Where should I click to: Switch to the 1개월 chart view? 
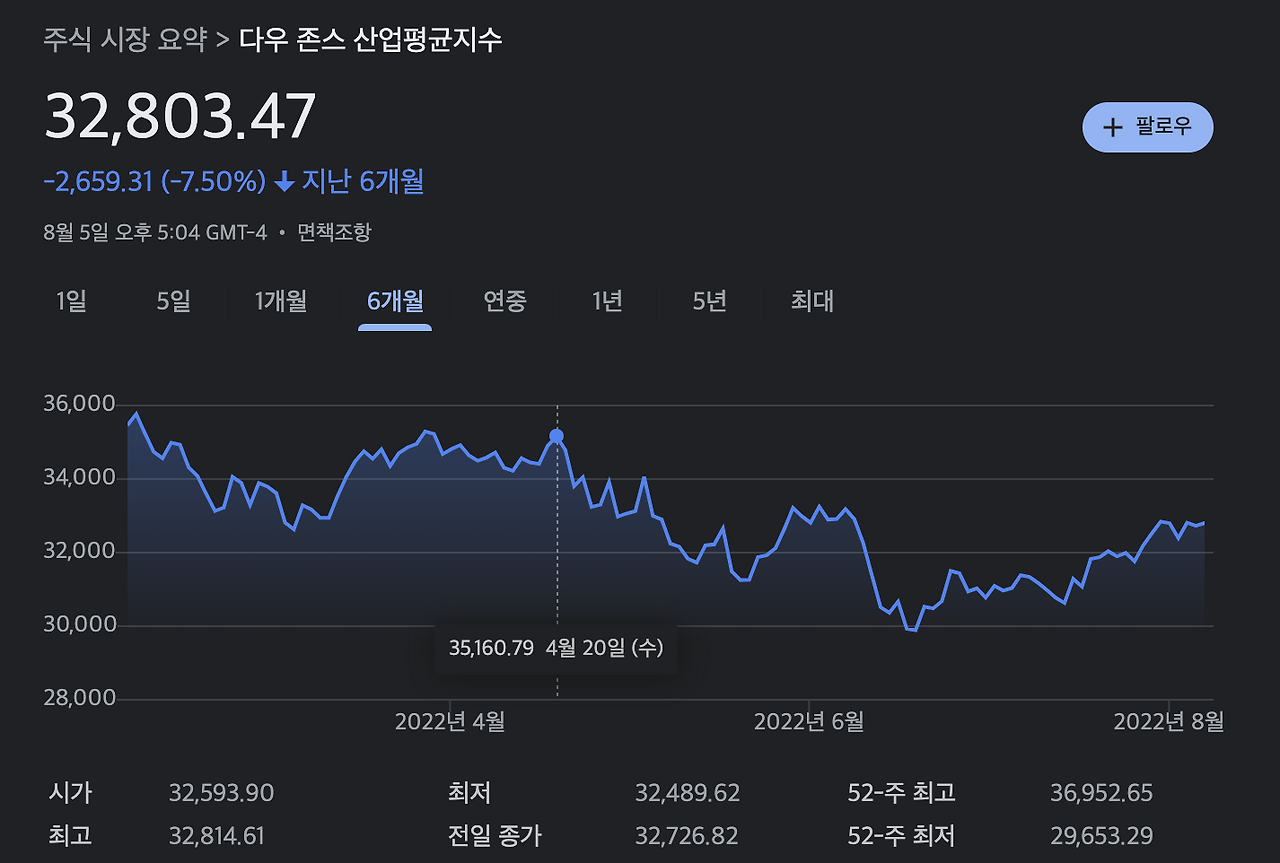(279, 302)
